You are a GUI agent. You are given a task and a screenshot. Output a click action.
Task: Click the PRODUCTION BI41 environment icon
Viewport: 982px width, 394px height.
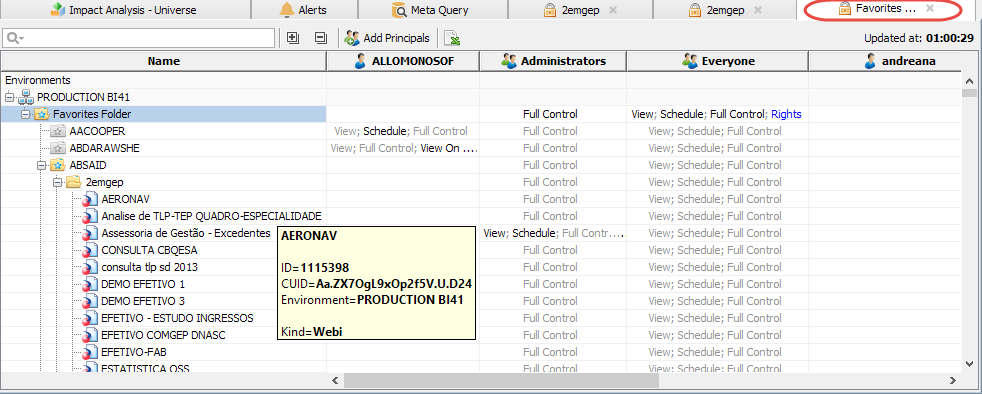(26, 97)
